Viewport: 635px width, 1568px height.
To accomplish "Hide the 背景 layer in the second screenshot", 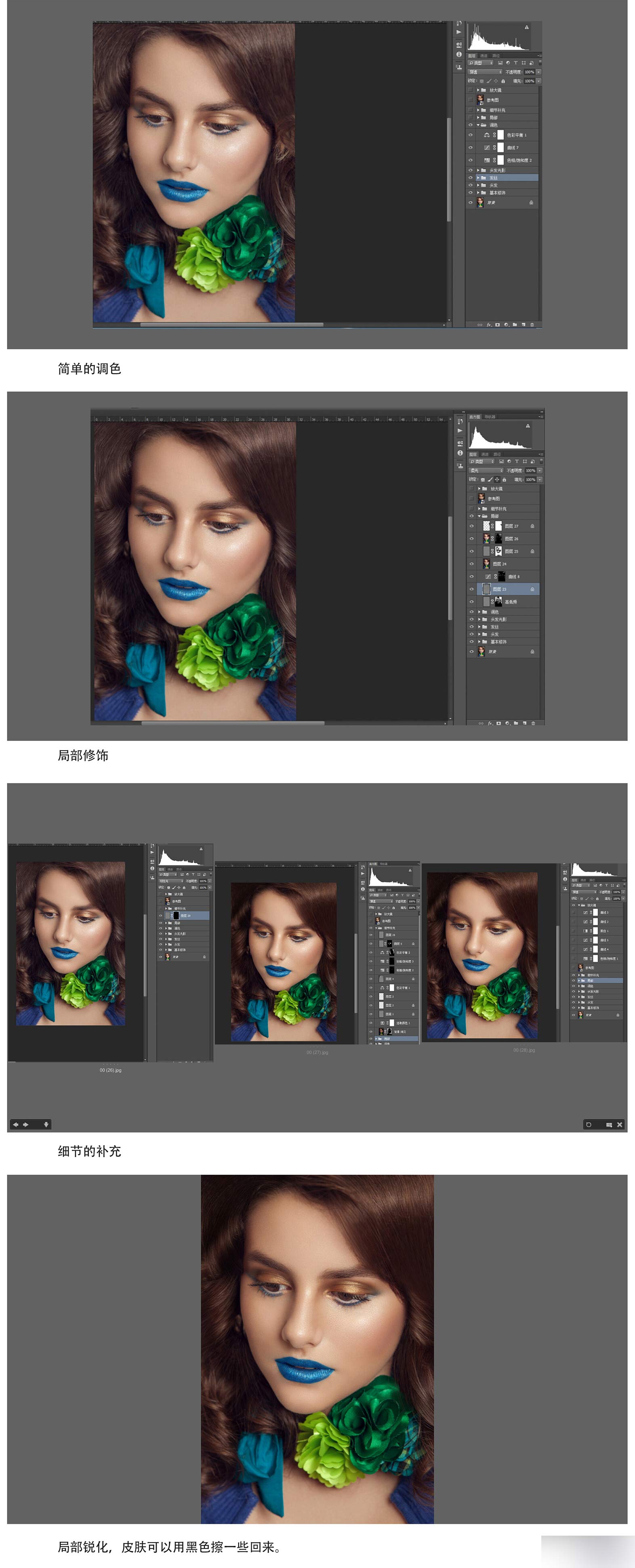I will pos(471,651).
